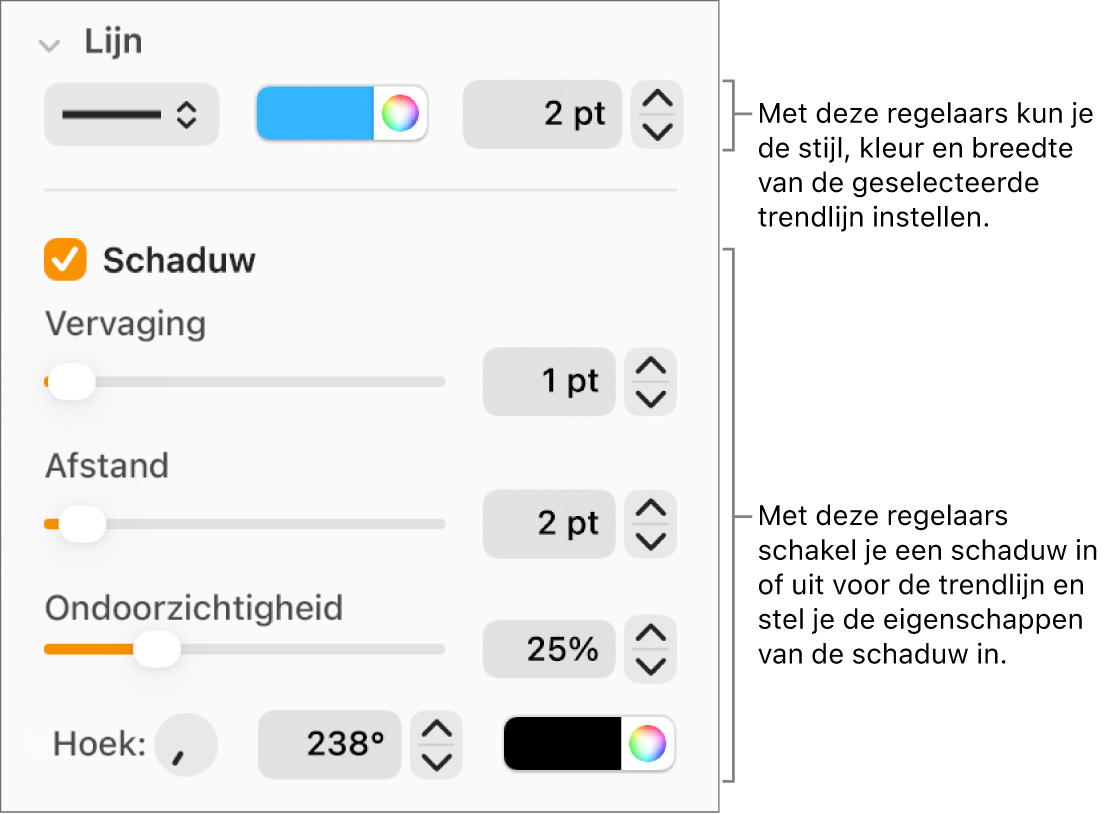1109x814 pixels.
Task: Uncheck the Schaduw checkbox
Action: (x=65, y=260)
